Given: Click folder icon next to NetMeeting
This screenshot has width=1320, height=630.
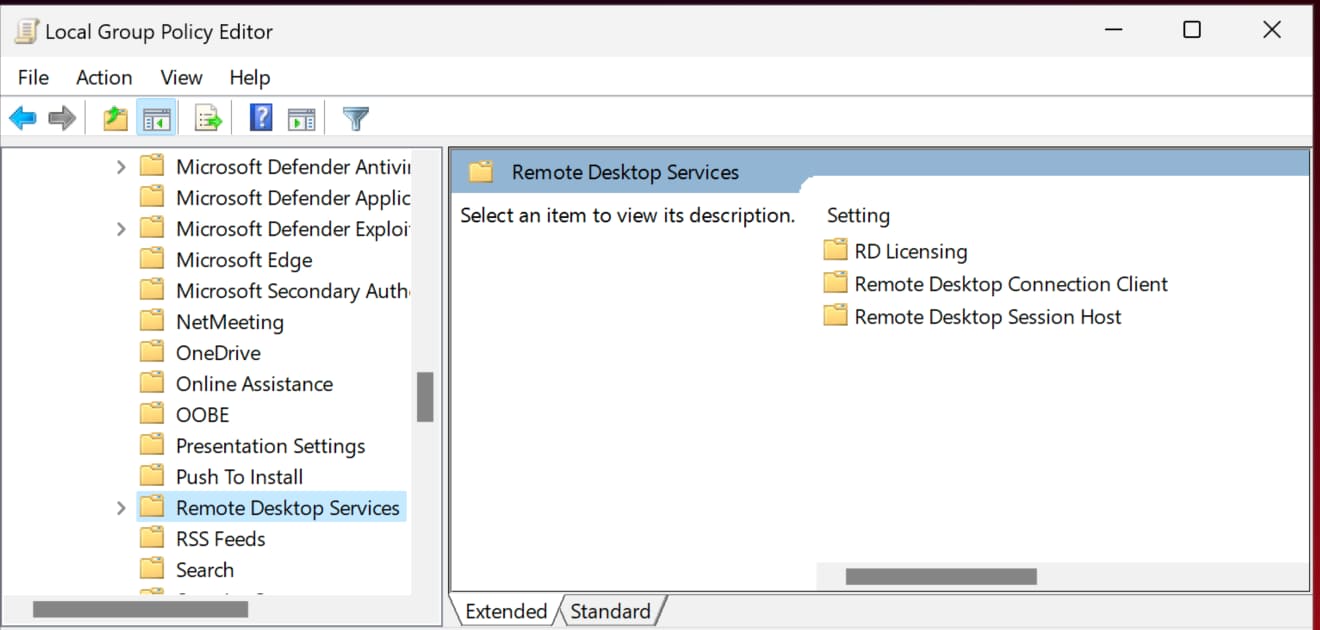Looking at the screenshot, I should tap(152, 321).
